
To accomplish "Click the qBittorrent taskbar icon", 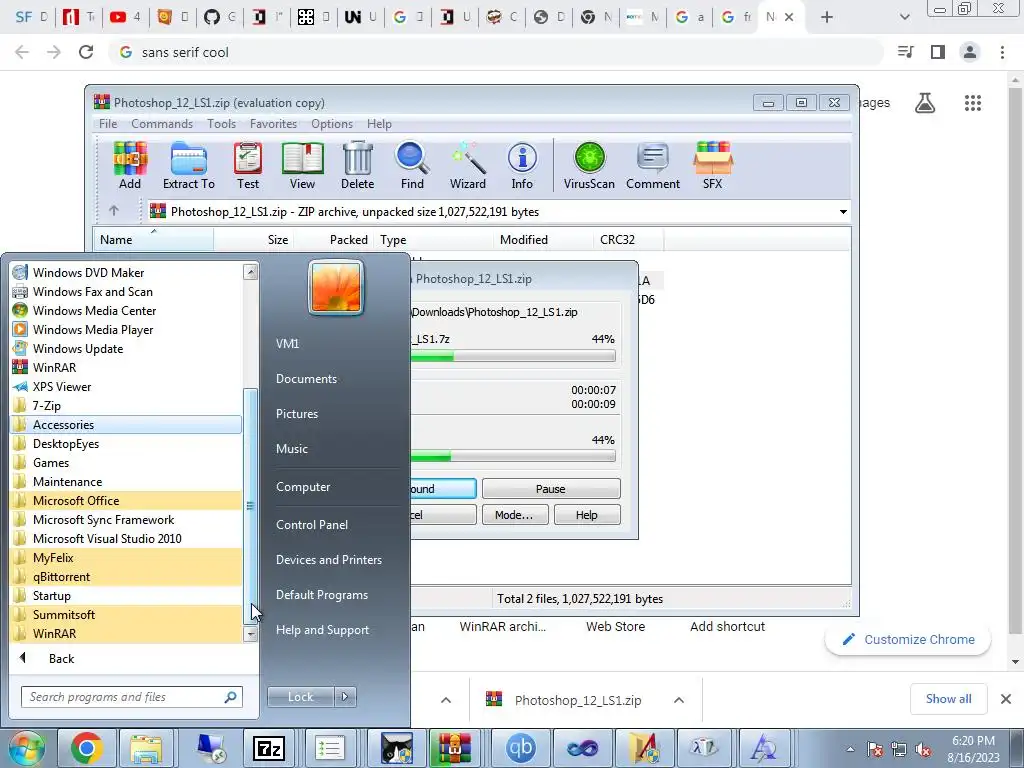I will [x=520, y=748].
